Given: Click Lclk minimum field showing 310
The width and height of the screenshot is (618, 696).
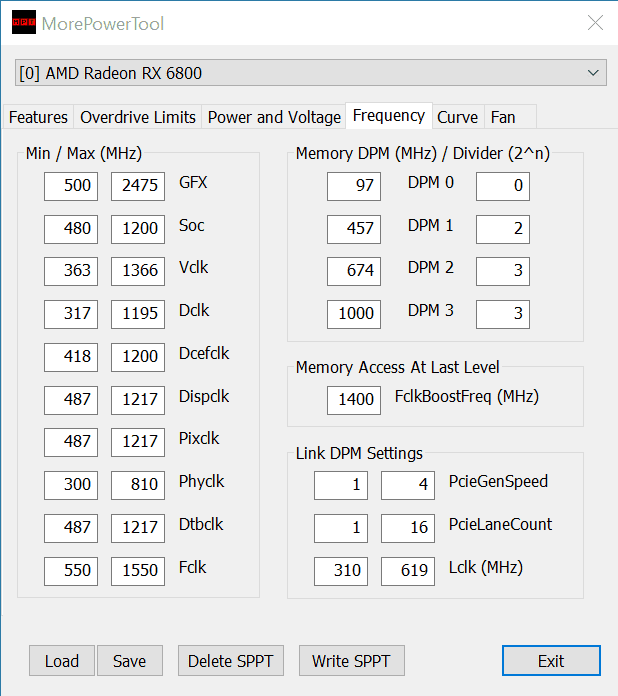Looking at the screenshot, I should [x=341, y=571].
